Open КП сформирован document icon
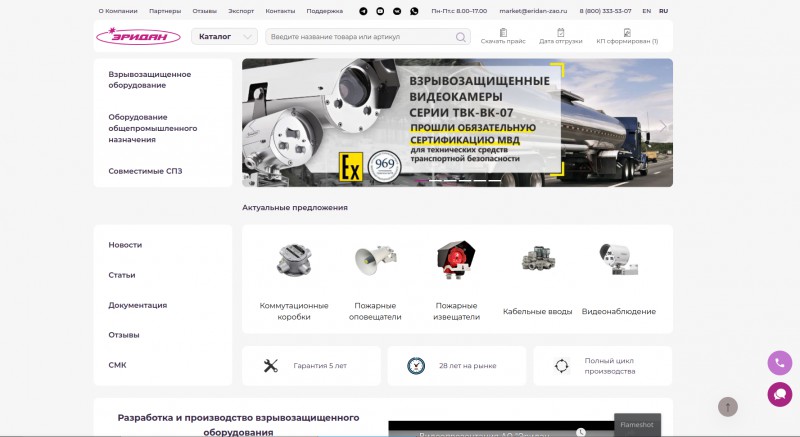 click(627, 32)
